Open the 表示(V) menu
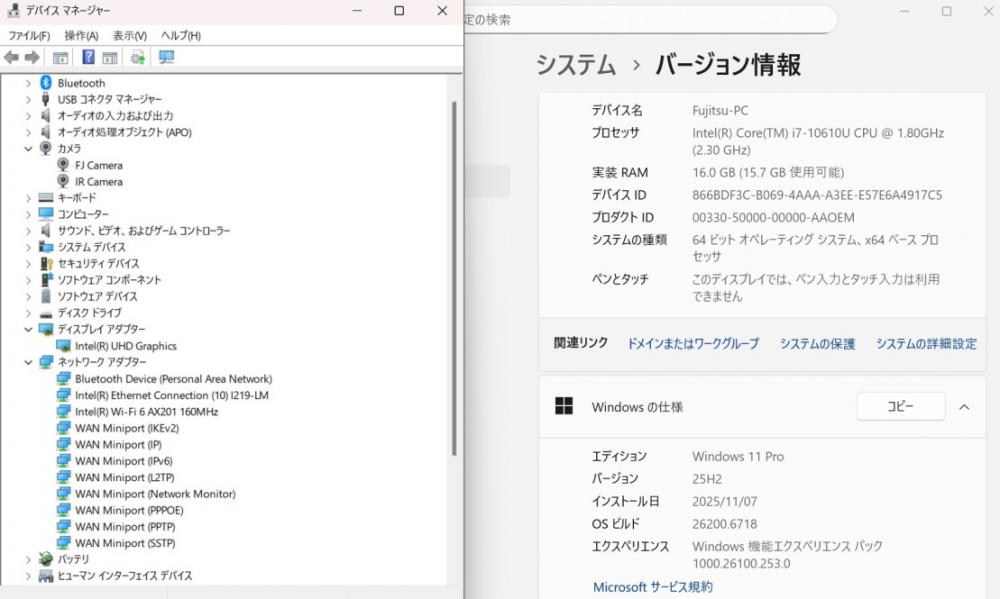The image size is (1000, 599). 129,36
